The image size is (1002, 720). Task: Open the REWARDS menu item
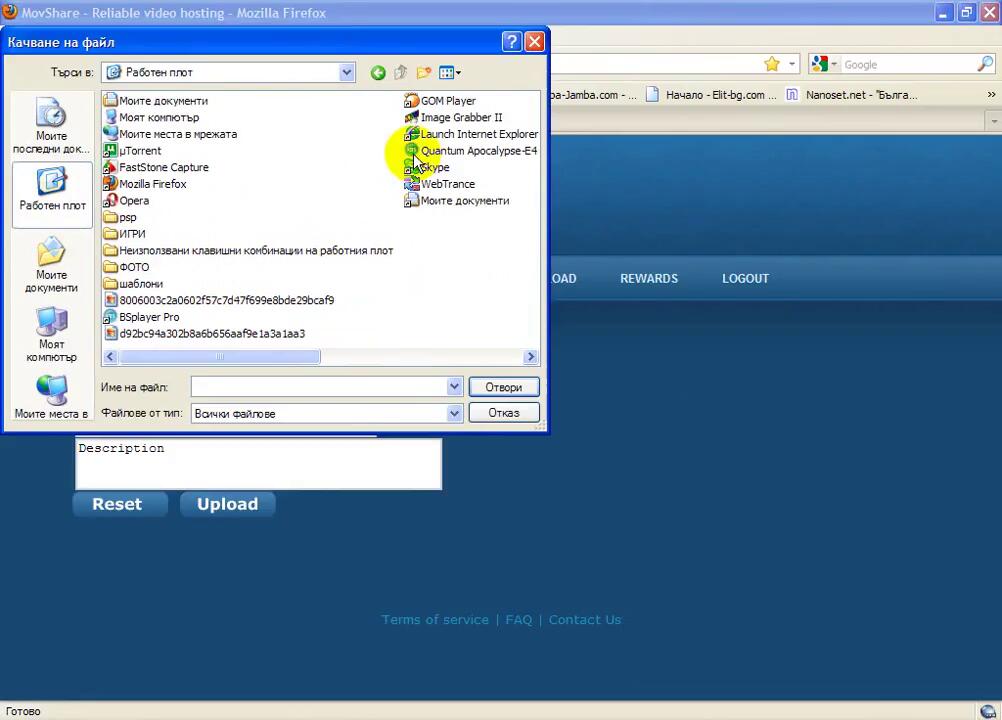648,279
